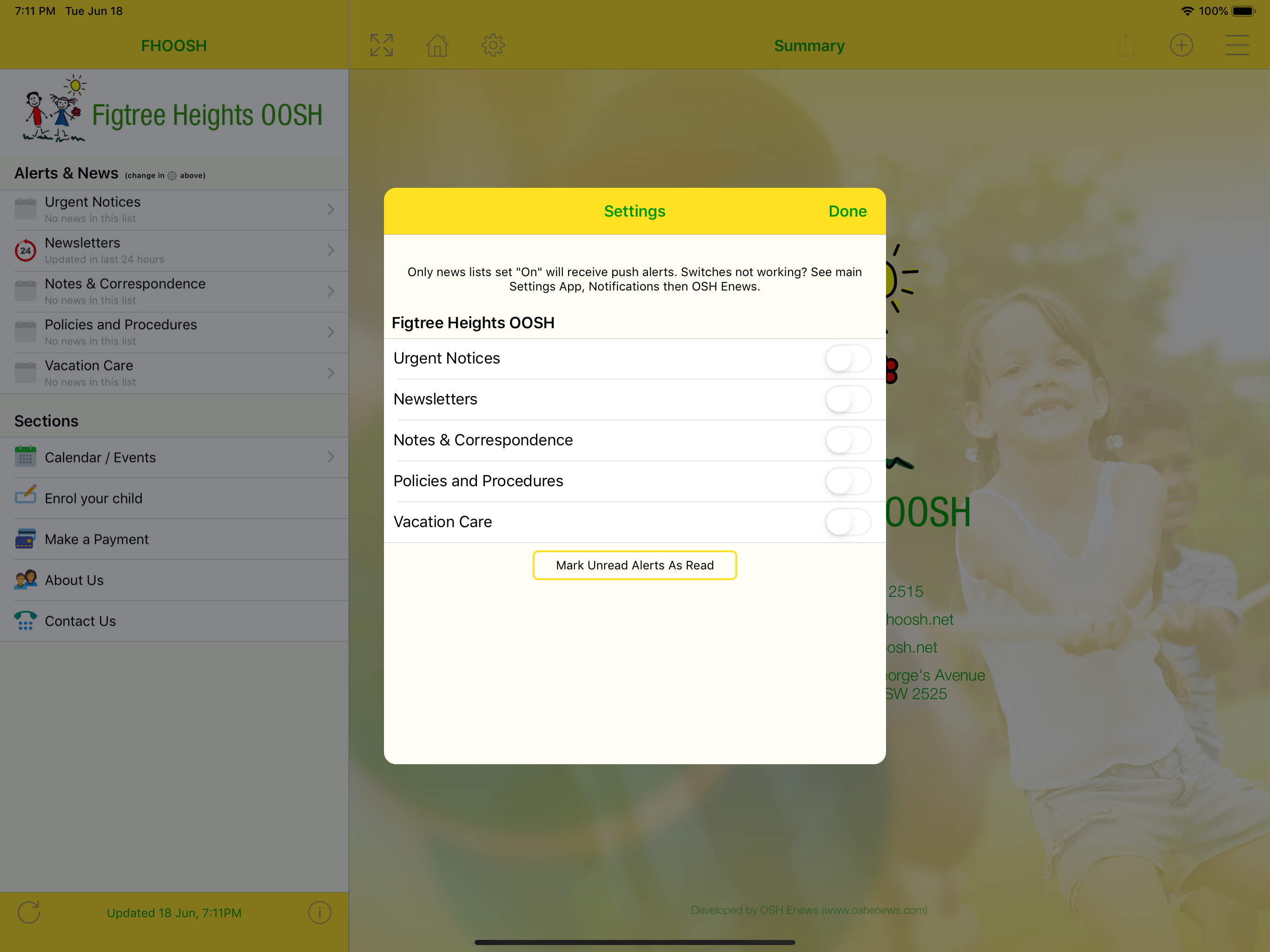Open Make a Payment section

[174, 539]
